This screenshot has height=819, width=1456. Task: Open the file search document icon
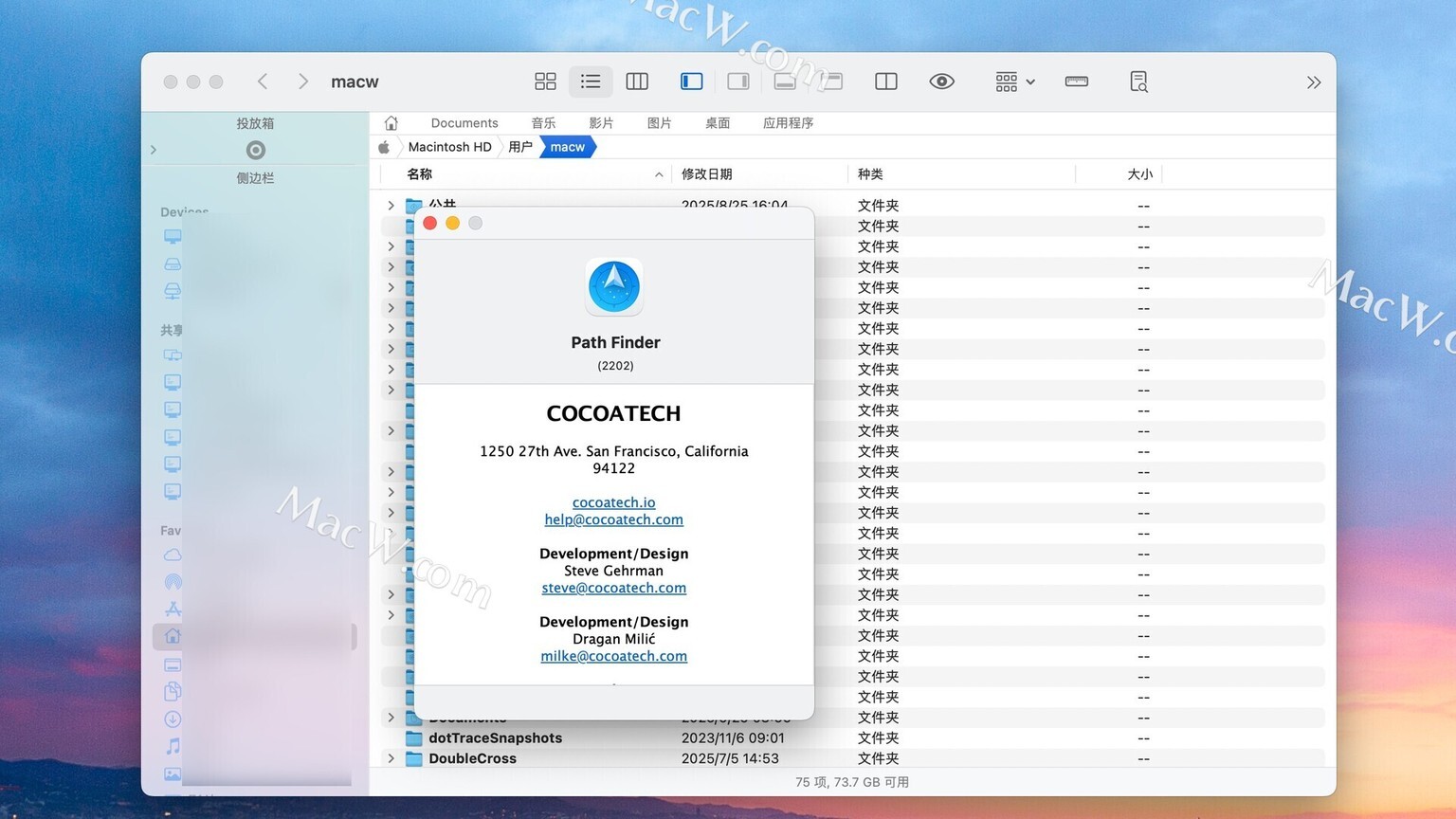(1138, 82)
